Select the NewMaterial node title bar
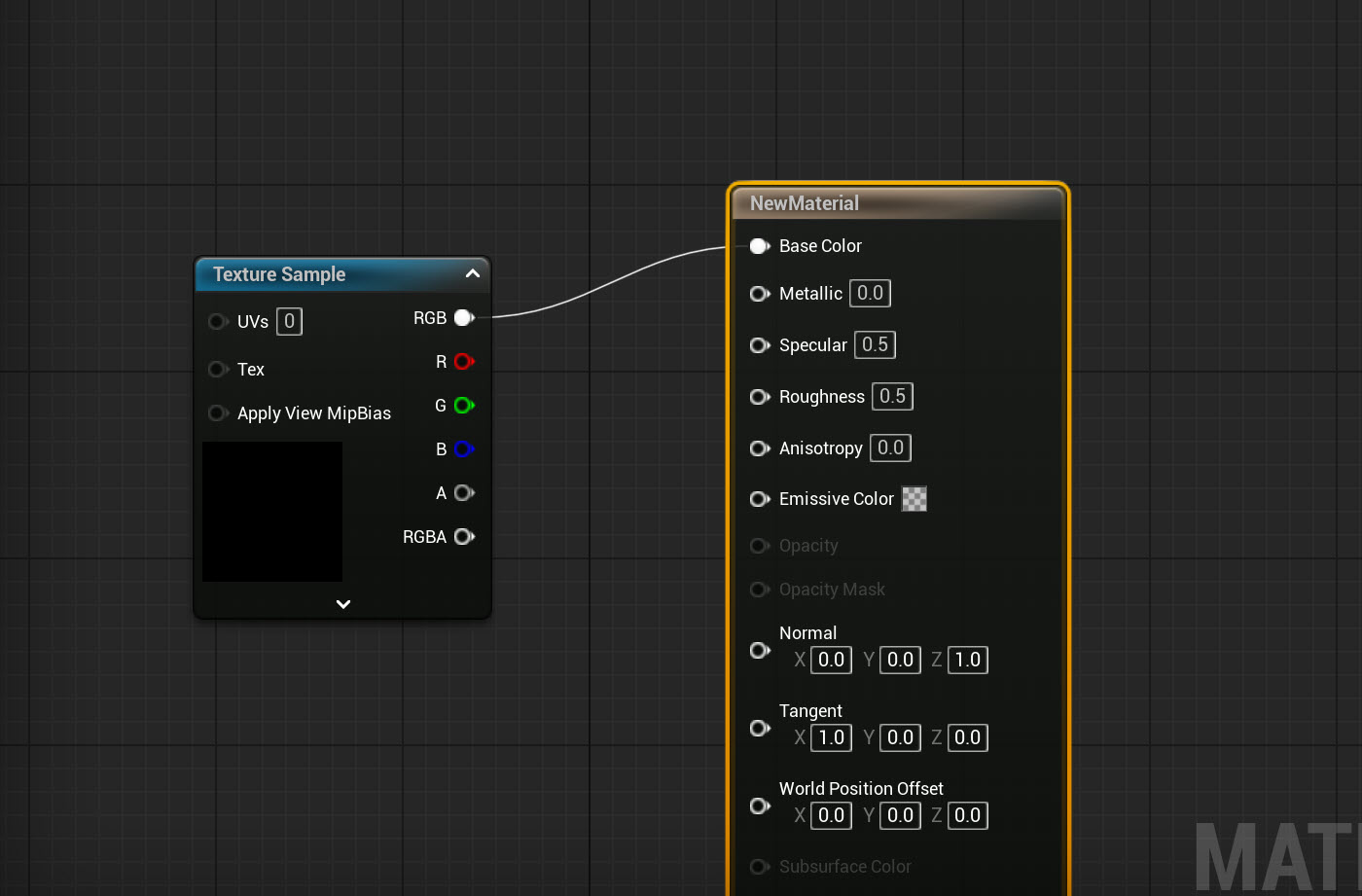This screenshot has height=896, width=1362. pos(898,203)
